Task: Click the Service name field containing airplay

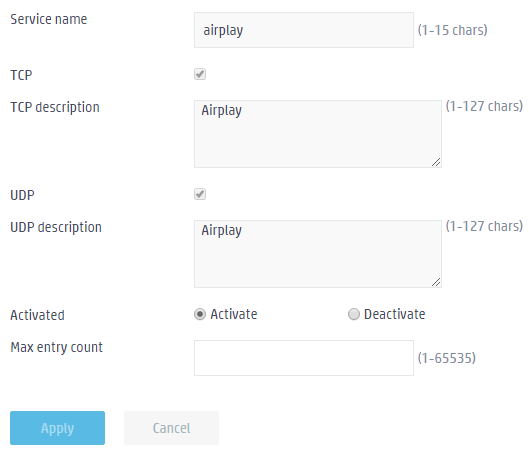Action: [304, 30]
